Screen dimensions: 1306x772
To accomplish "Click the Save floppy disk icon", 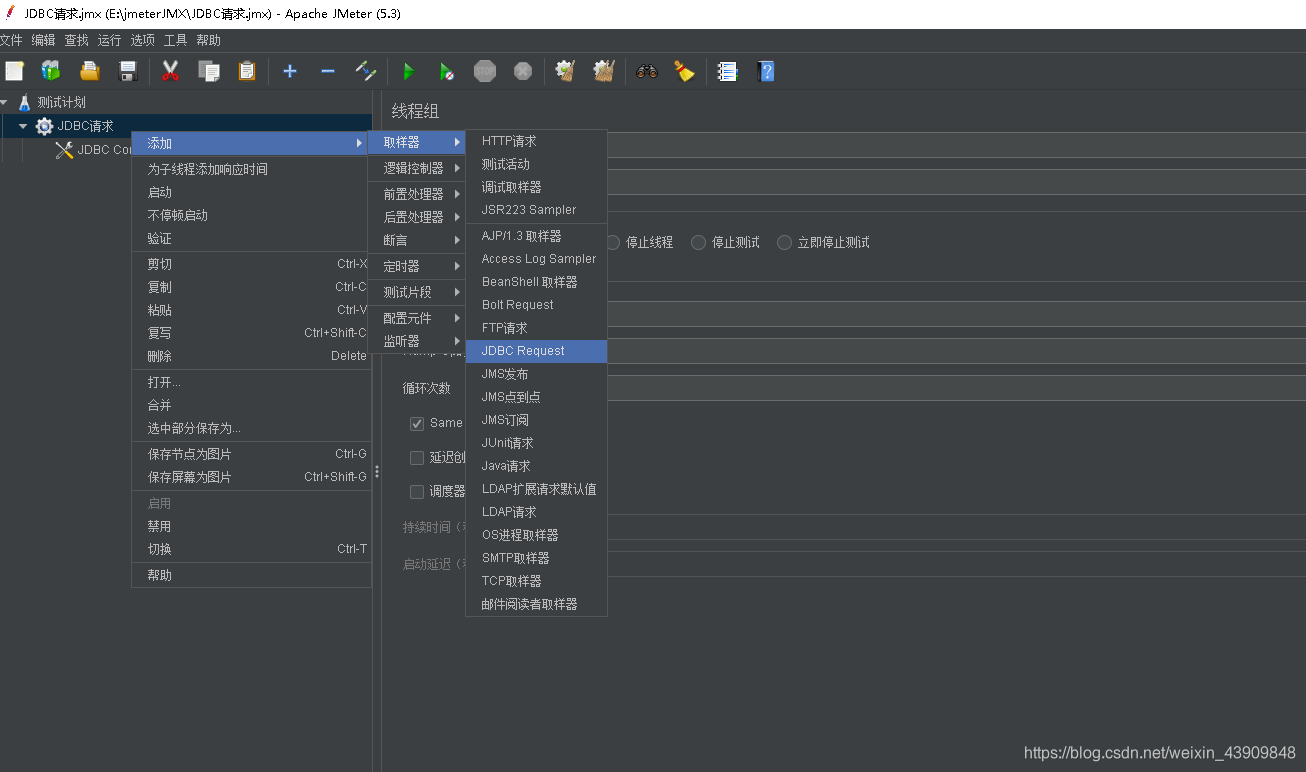I will click(x=128, y=71).
